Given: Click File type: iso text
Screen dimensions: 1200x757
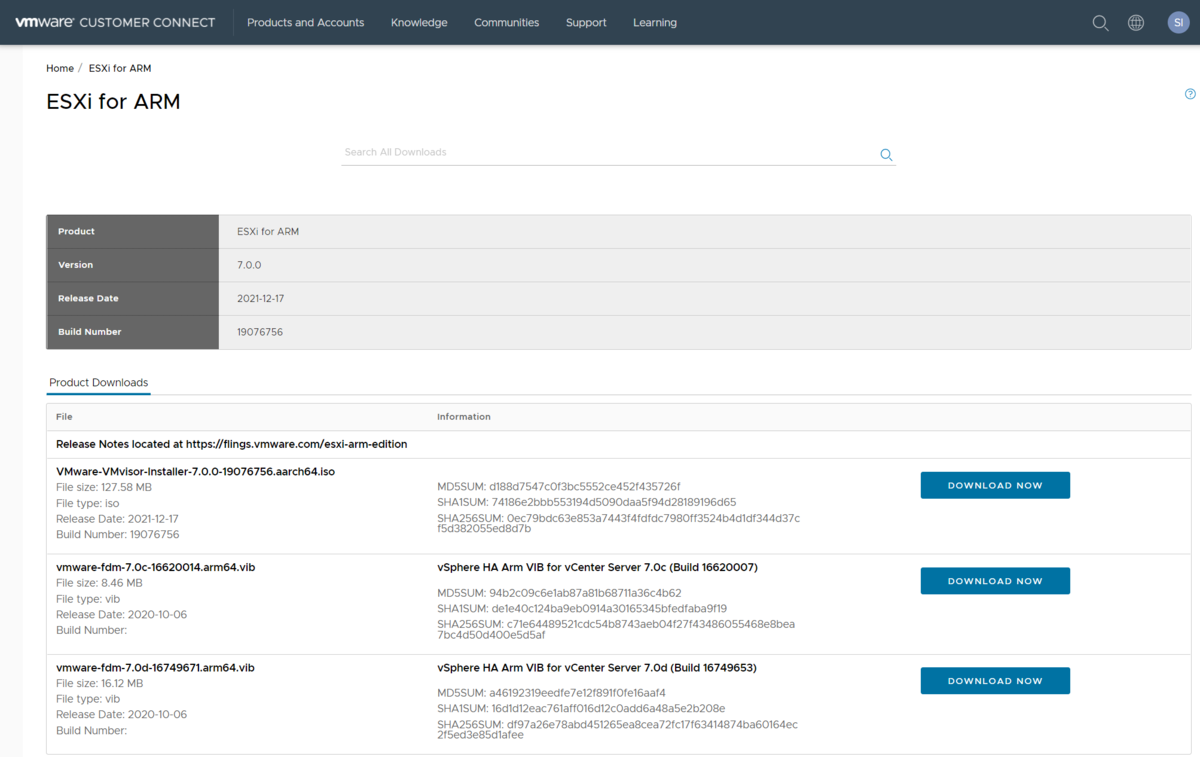Looking at the screenshot, I should 88,503.
